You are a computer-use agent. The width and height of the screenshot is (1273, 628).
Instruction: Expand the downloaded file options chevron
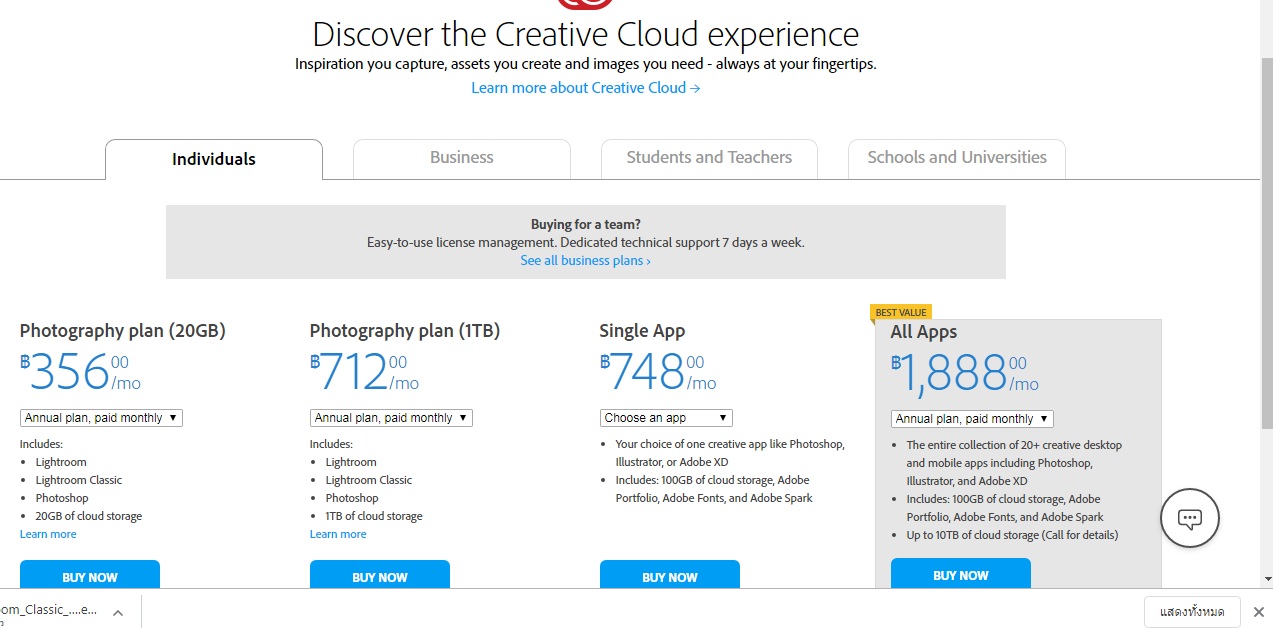pyautogui.click(x=117, y=611)
